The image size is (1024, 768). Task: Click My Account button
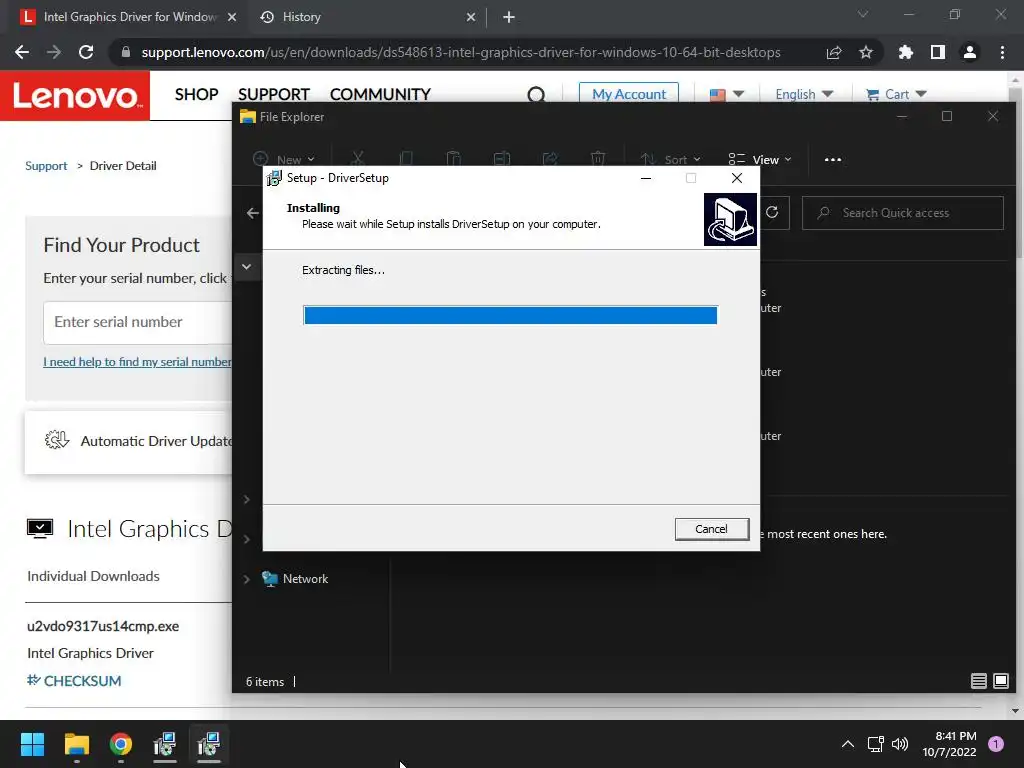pos(629,94)
